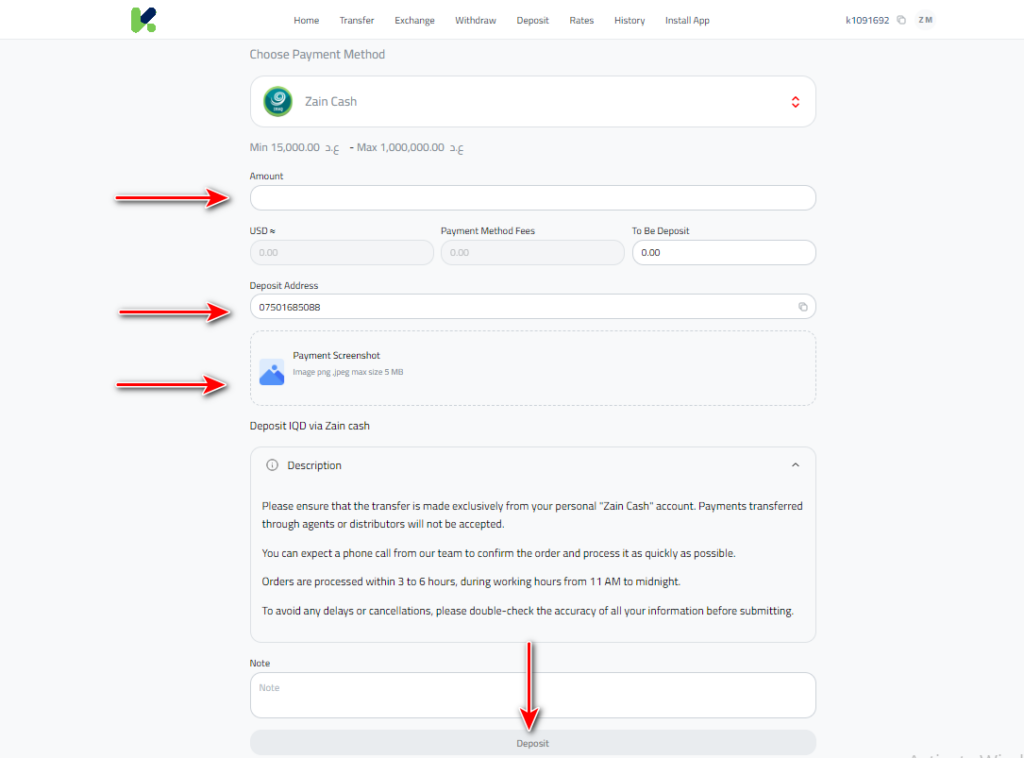1024x758 pixels.
Task: Open the Exchange page
Action: pyautogui.click(x=415, y=20)
